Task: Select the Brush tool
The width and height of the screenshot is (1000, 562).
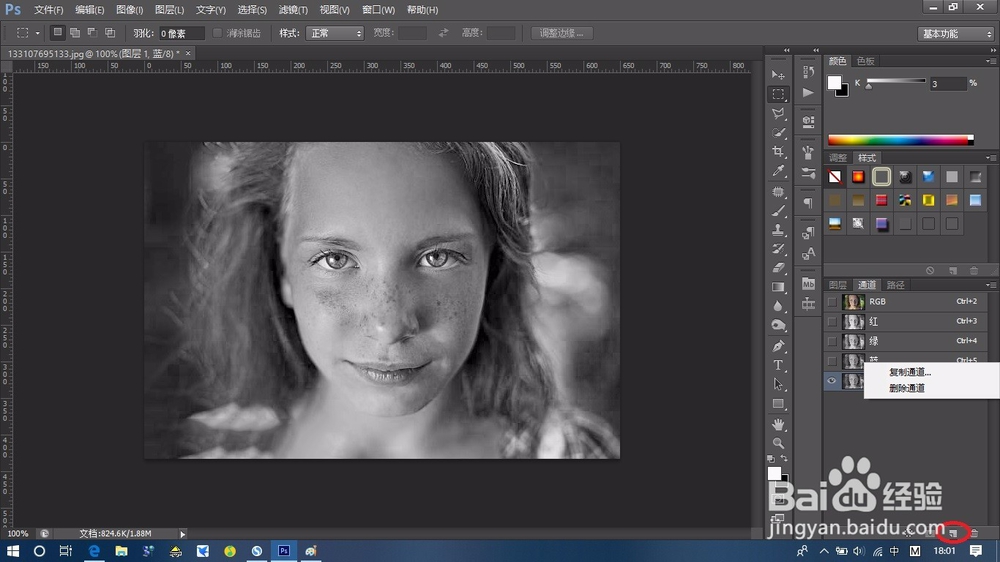Action: (778, 211)
